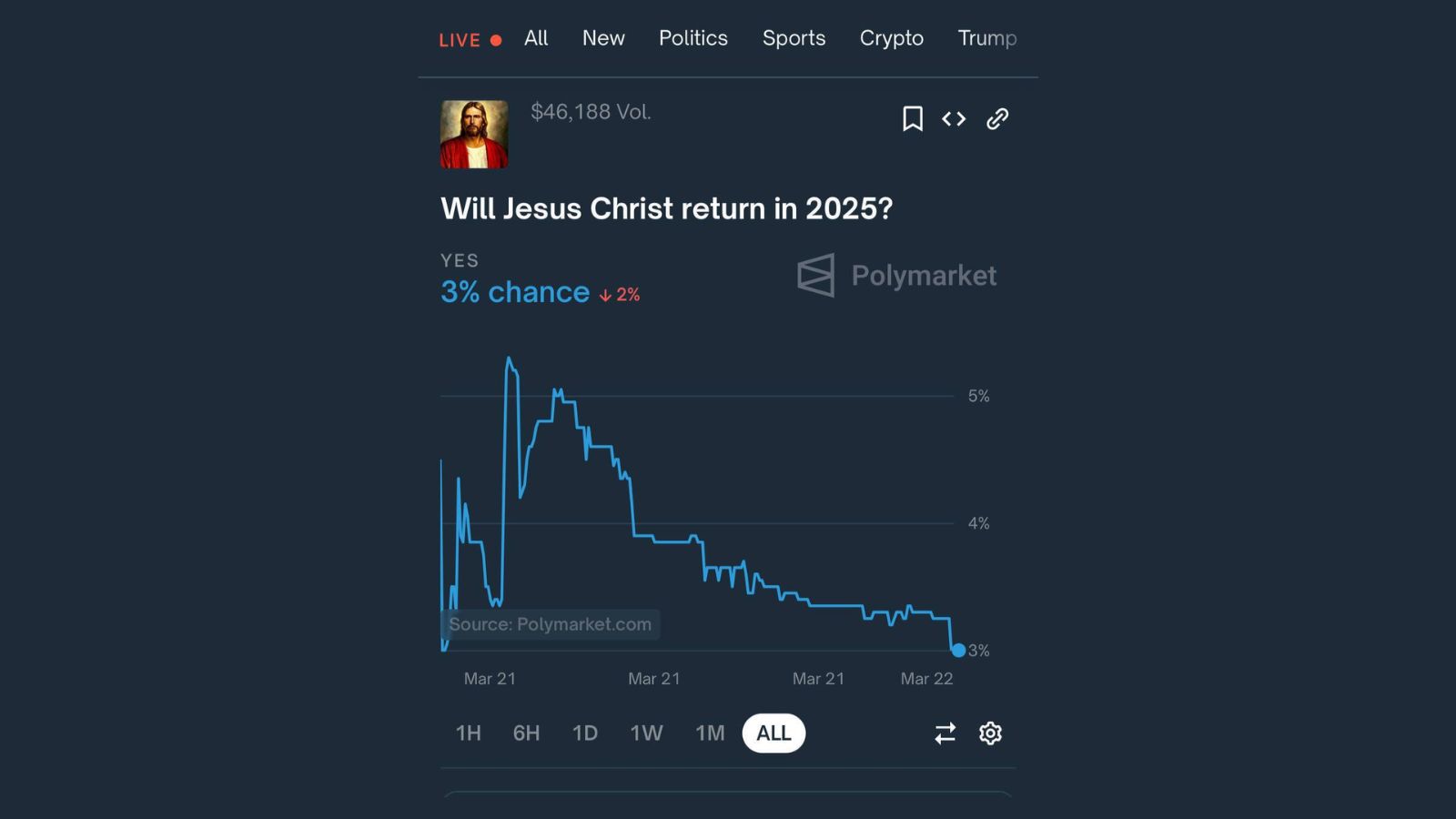This screenshot has height=819, width=1456.
Task: Open embed code via angle-brackets icon
Action: 954,119
